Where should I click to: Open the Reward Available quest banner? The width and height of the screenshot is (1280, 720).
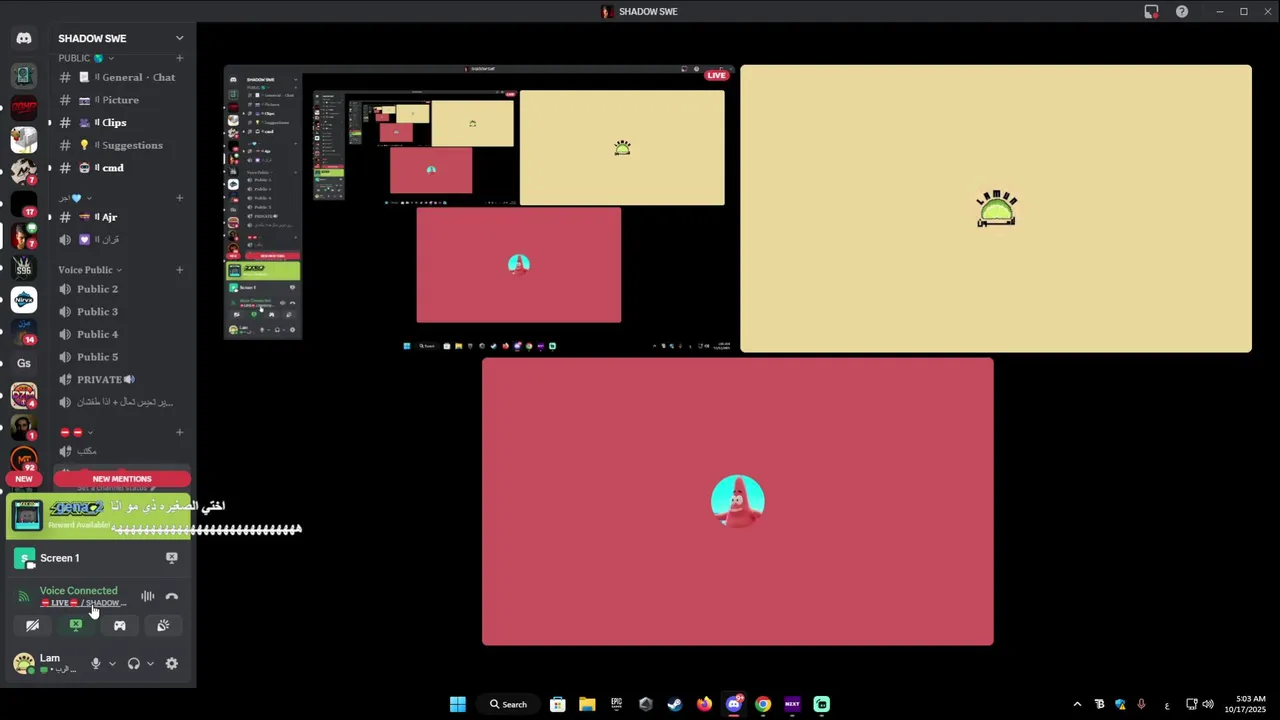coord(100,515)
